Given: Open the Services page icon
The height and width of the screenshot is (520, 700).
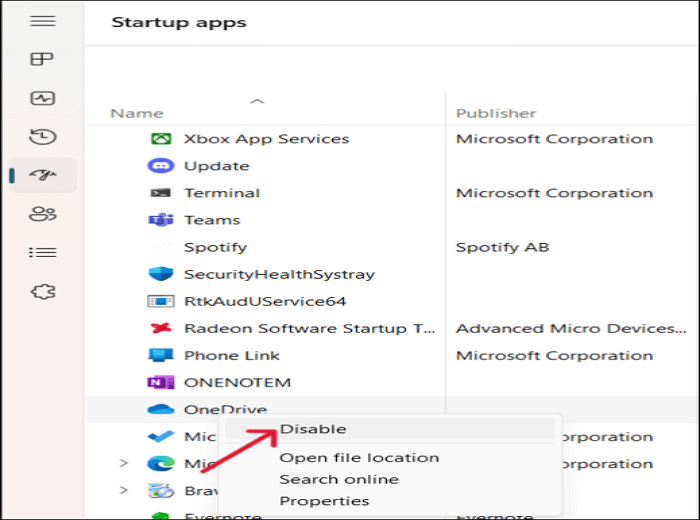Looking at the screenshot, I should click(x=43, y=292).
